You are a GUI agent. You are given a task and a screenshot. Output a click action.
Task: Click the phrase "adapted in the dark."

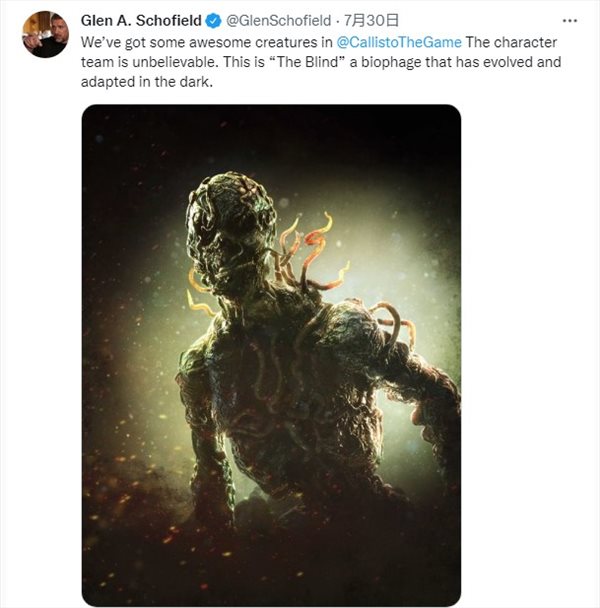point(147,82)
